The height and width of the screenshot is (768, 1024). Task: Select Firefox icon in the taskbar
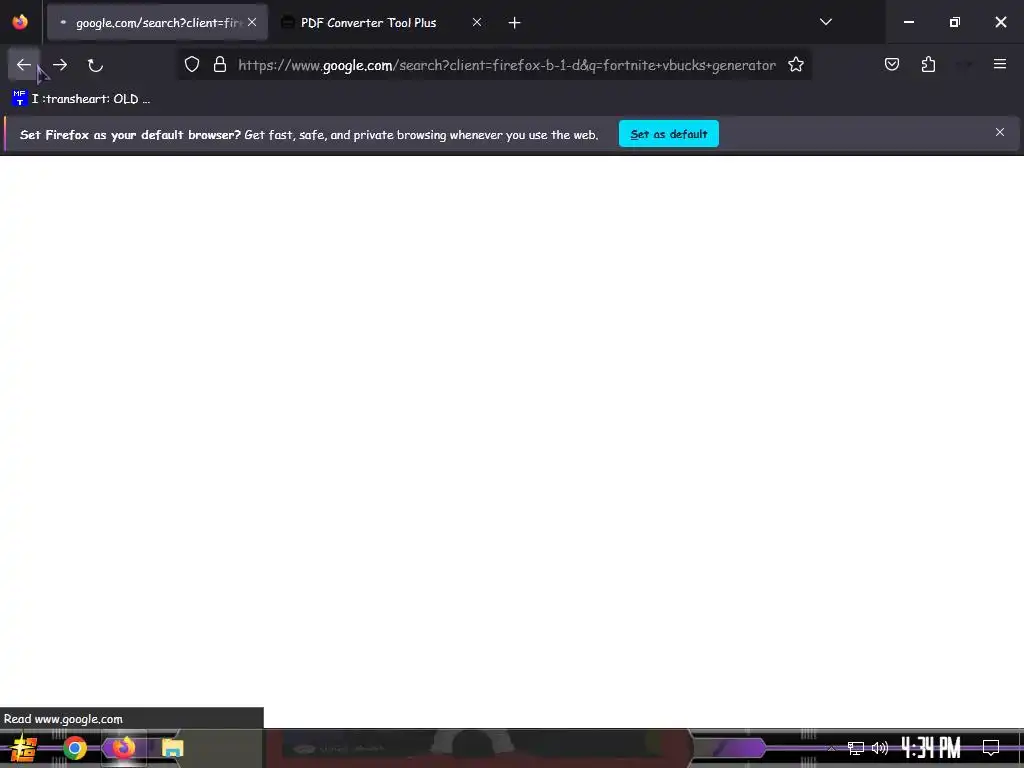124,748
